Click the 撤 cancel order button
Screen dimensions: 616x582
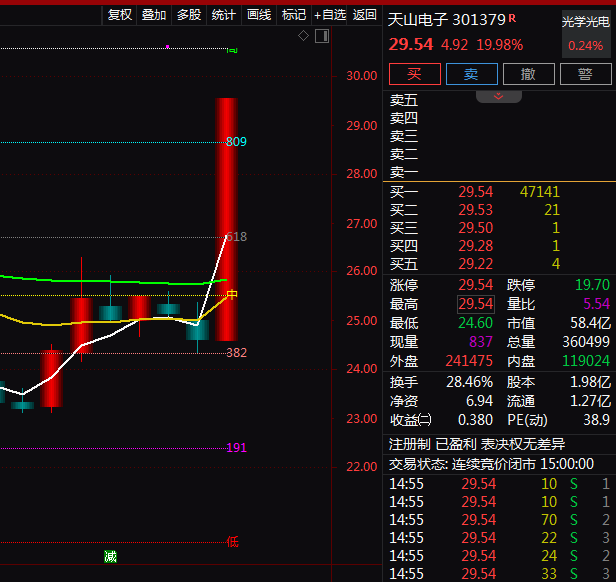[529, 74]
